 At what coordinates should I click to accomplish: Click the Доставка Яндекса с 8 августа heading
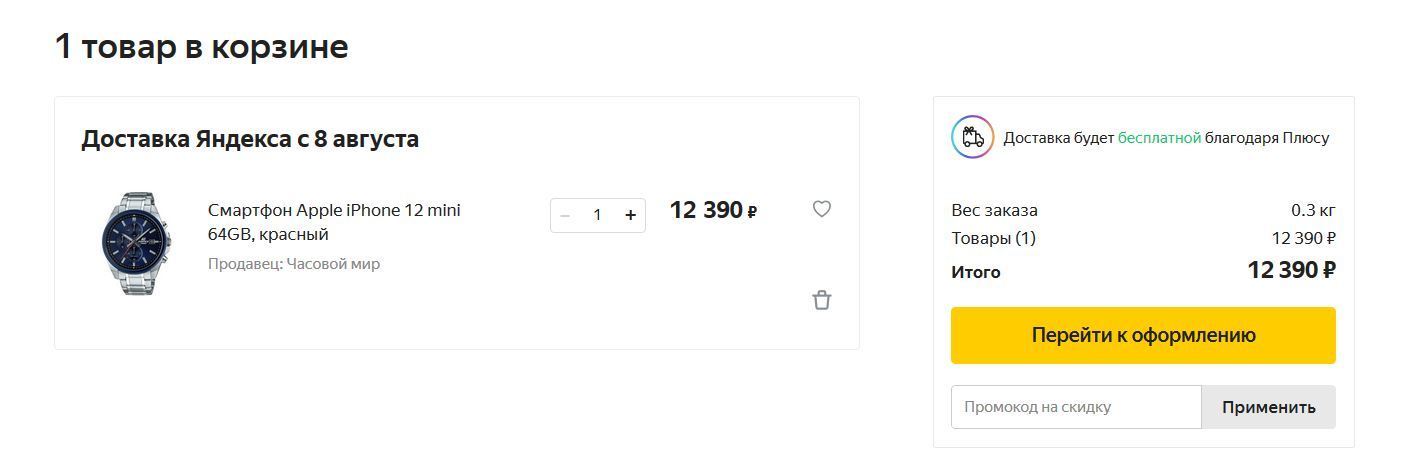tap(250, 139)
